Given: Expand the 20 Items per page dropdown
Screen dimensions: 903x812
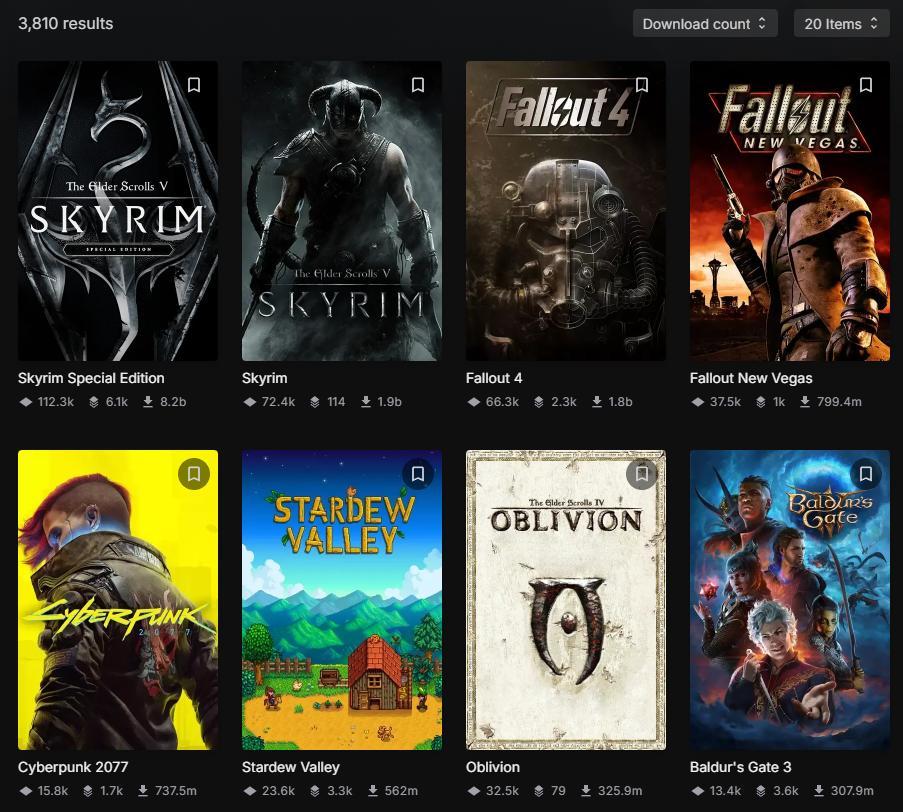Looking at the screenshot, I should [x=841, y=24].
